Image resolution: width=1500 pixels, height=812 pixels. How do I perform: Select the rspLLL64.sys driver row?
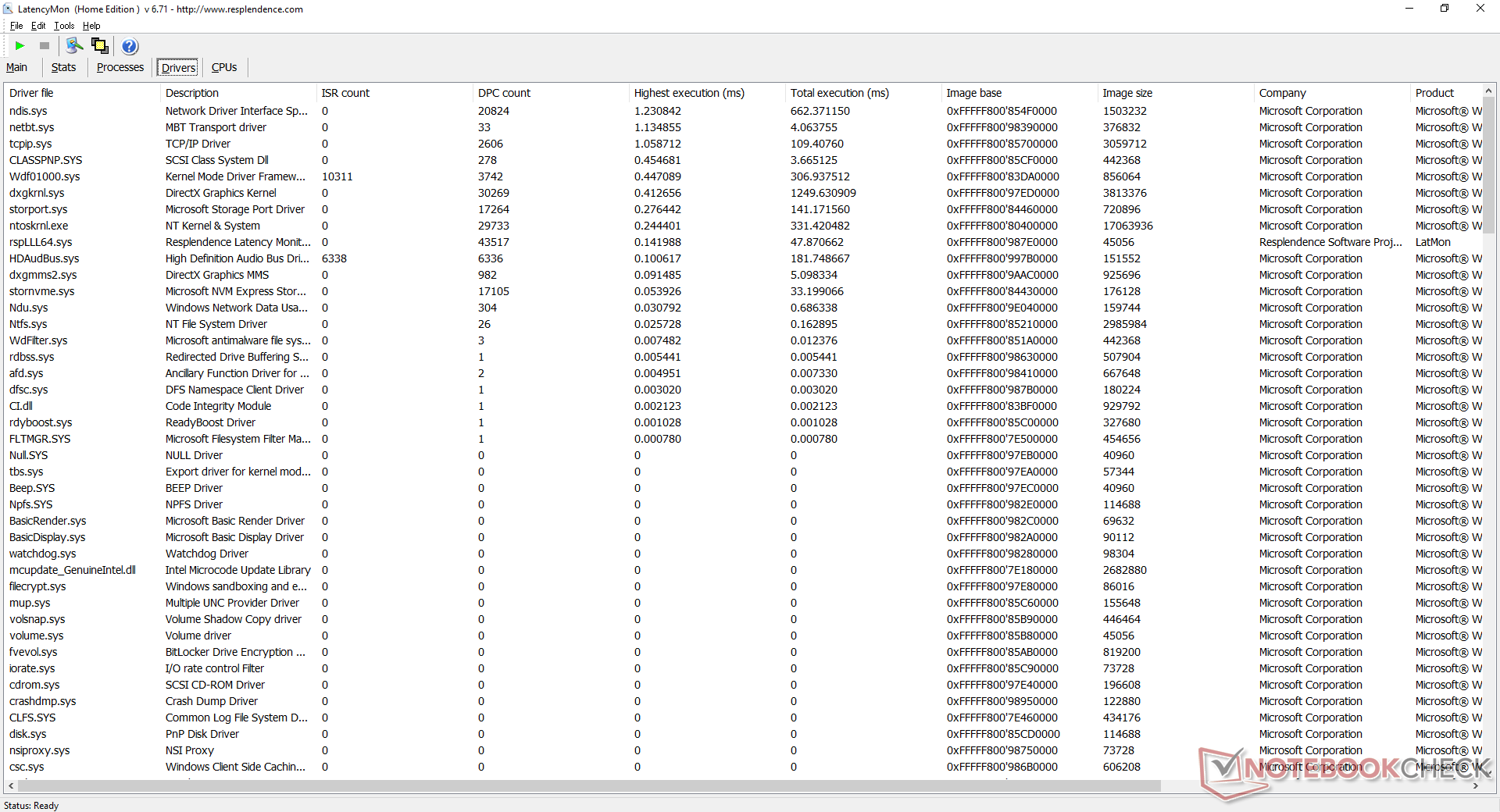pos(742,242)
